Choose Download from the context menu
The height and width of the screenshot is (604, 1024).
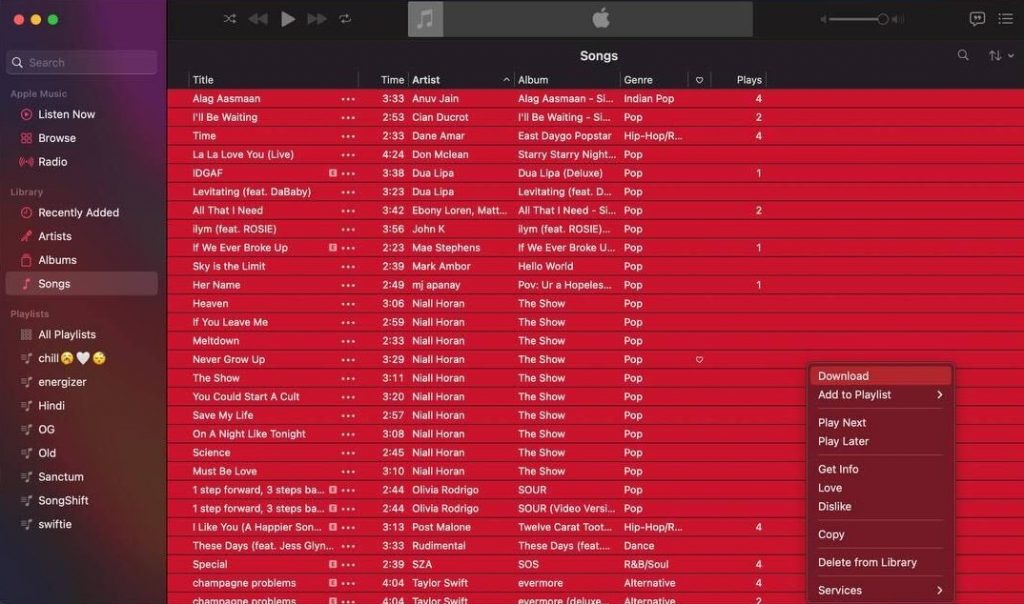click(843, 374)
